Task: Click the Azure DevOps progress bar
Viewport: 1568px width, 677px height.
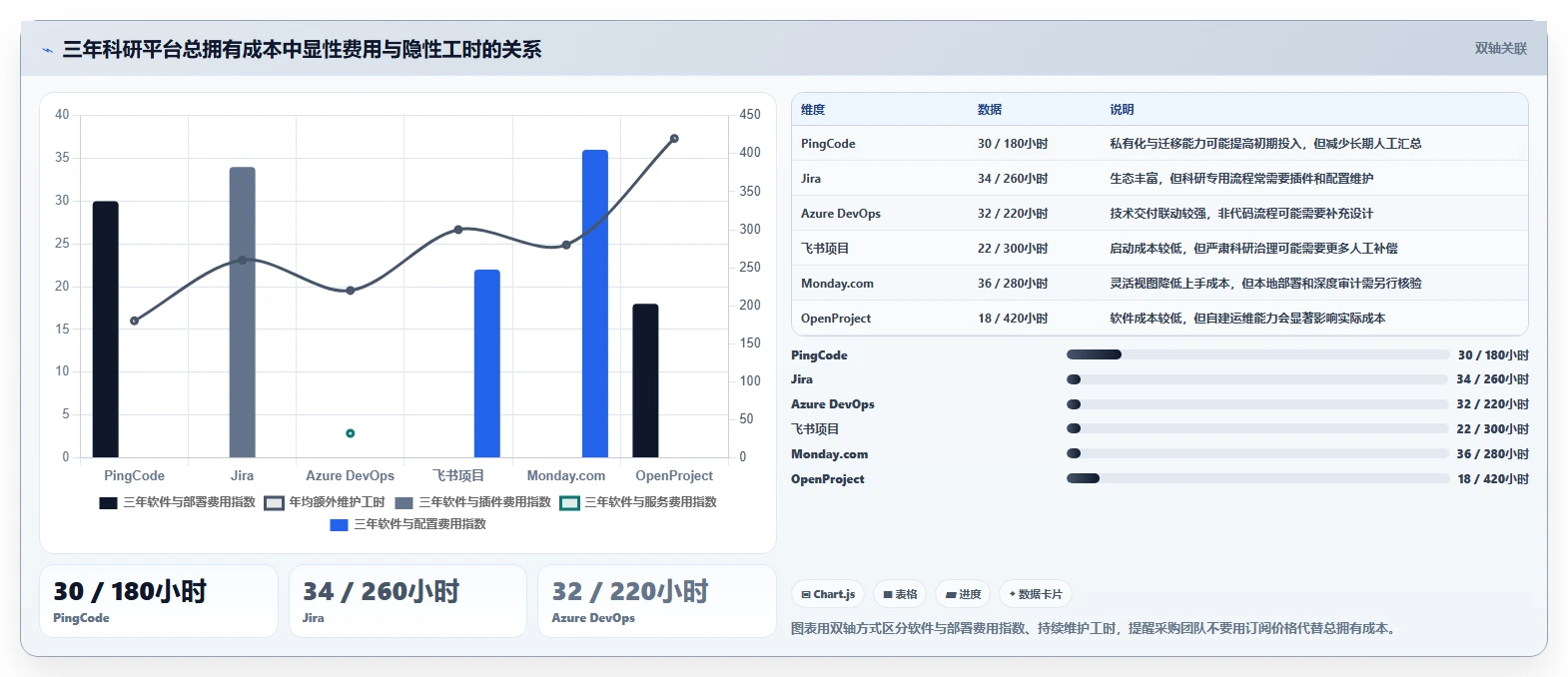Action: coord(1257,404)
